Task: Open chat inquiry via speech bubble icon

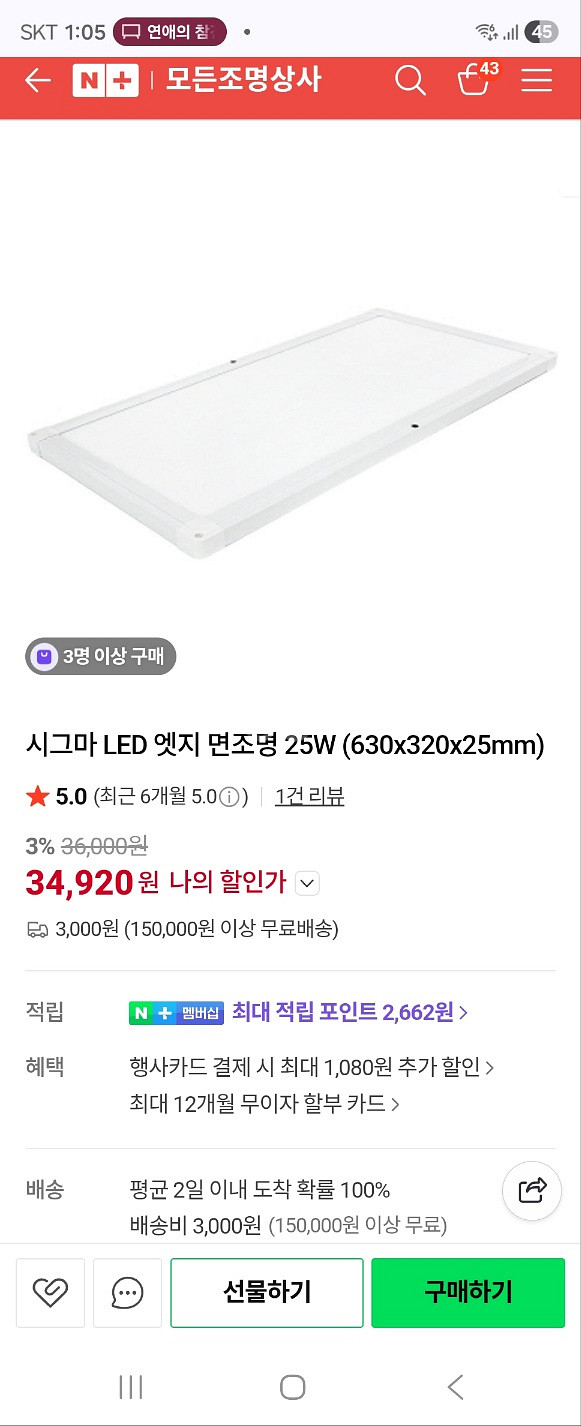Action: [x=127, y=1292]
